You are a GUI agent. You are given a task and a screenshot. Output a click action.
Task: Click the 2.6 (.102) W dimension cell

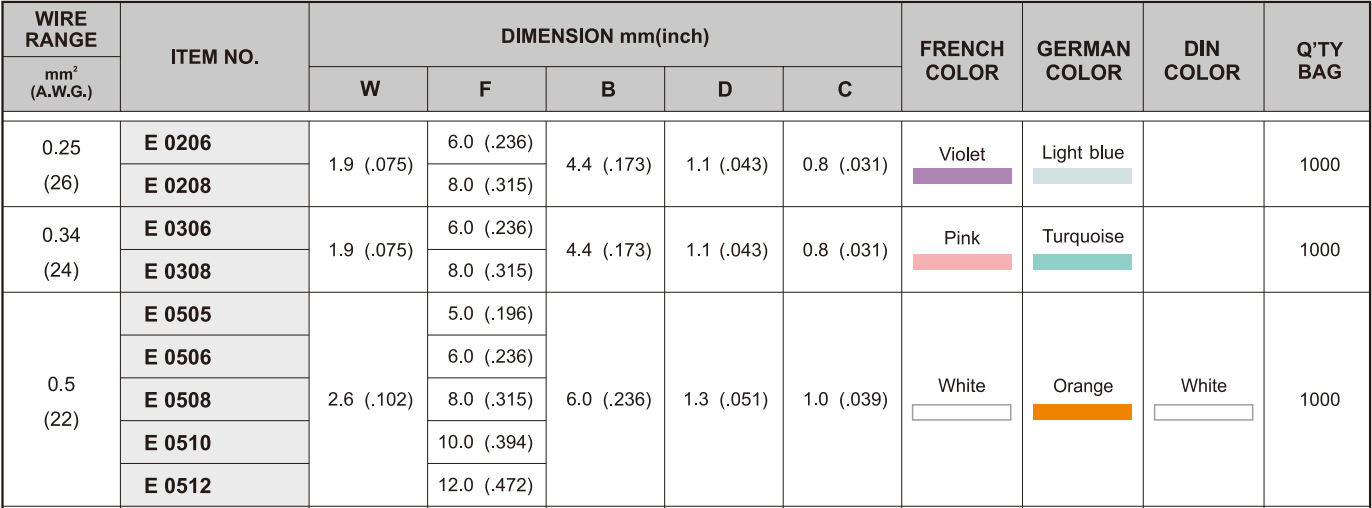[x=369, y=400]
